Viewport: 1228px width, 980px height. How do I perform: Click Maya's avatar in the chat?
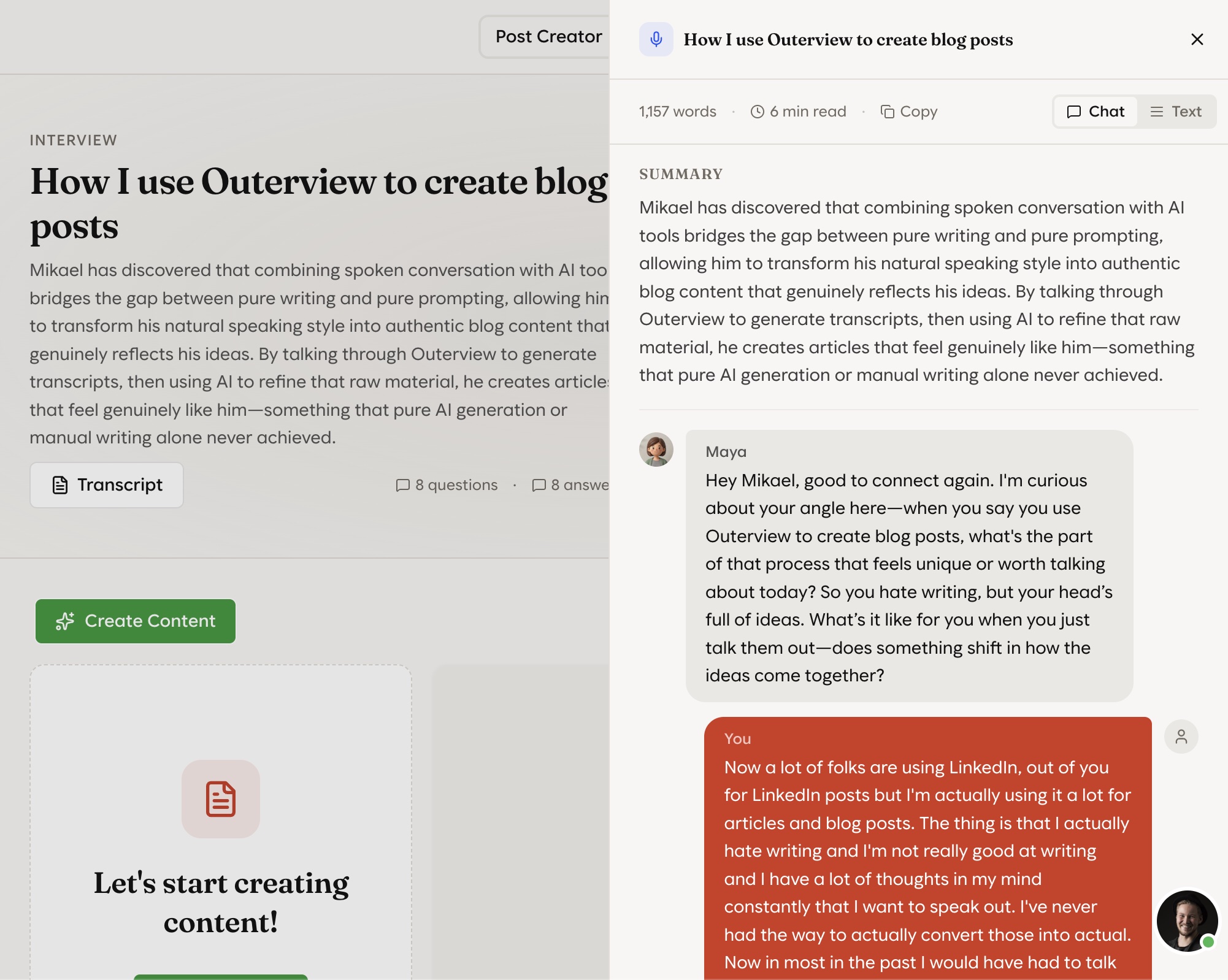(656, 450)
